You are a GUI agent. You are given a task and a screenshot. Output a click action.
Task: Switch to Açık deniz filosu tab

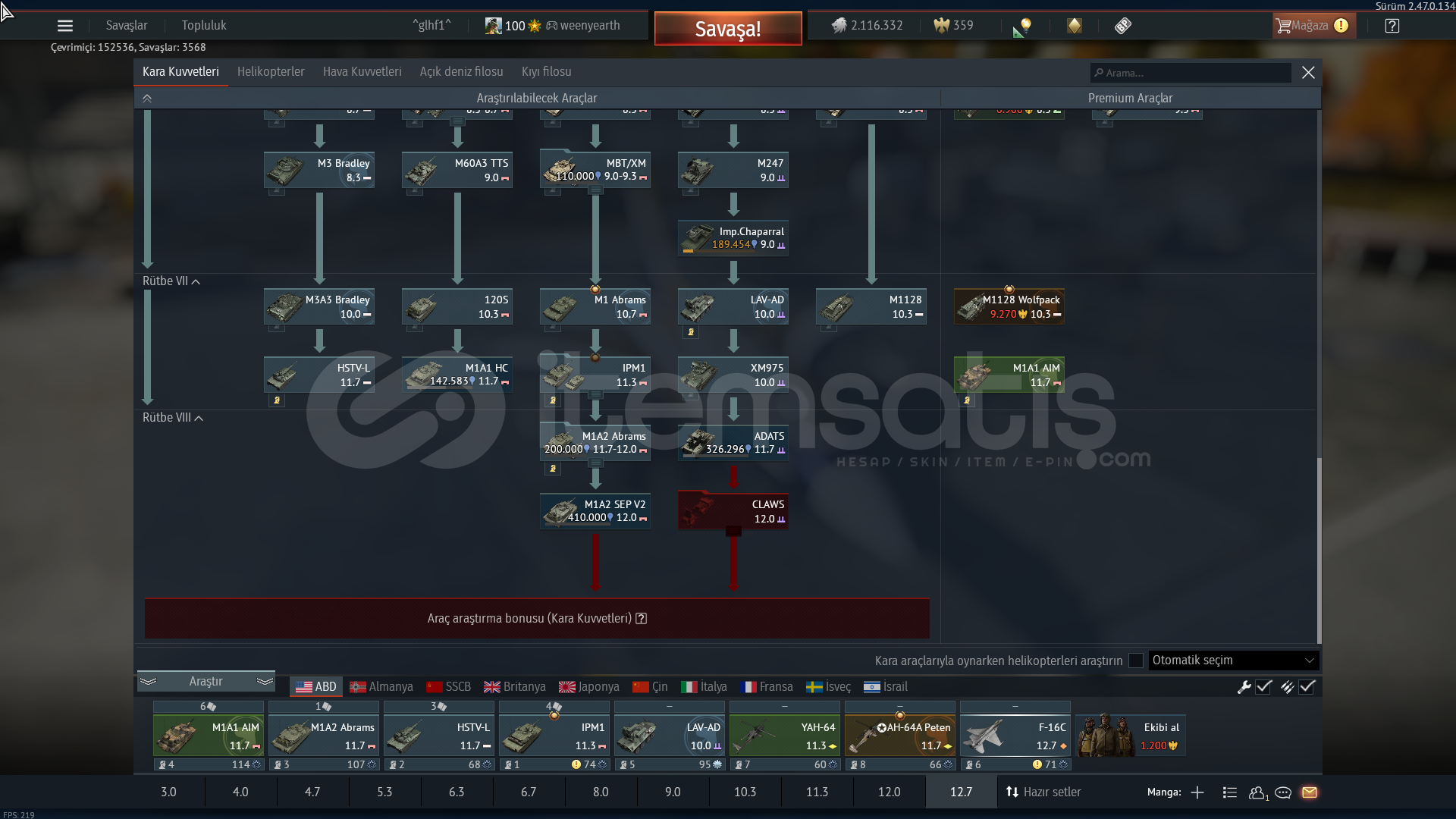462,72
